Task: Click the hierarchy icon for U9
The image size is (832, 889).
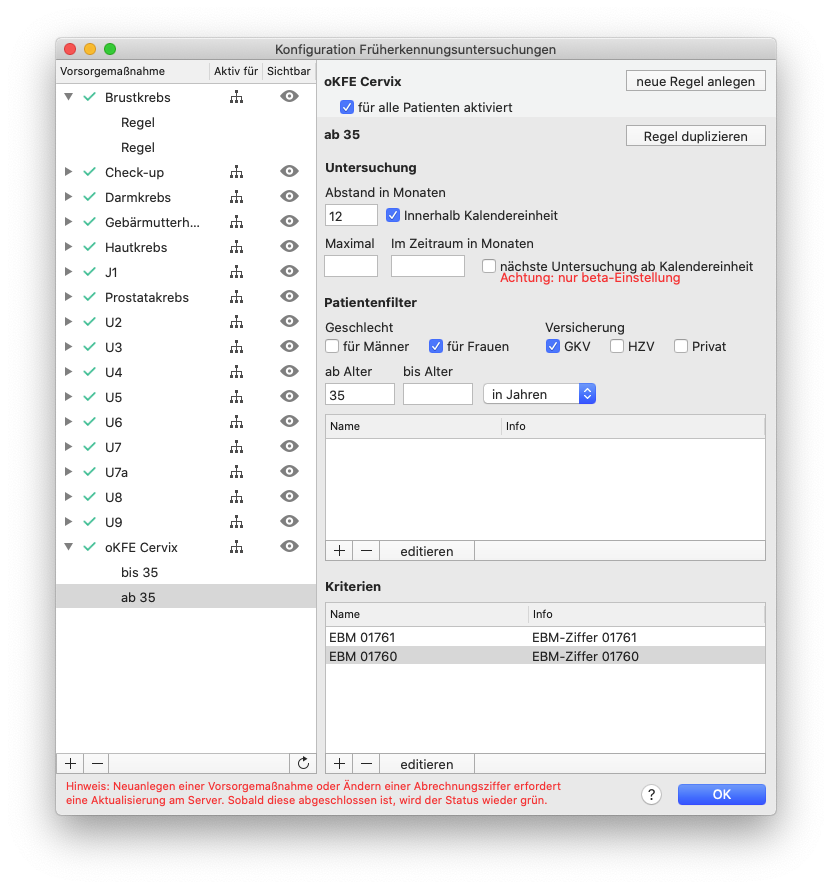Action: pyautogui.click(x=236, y=522)
